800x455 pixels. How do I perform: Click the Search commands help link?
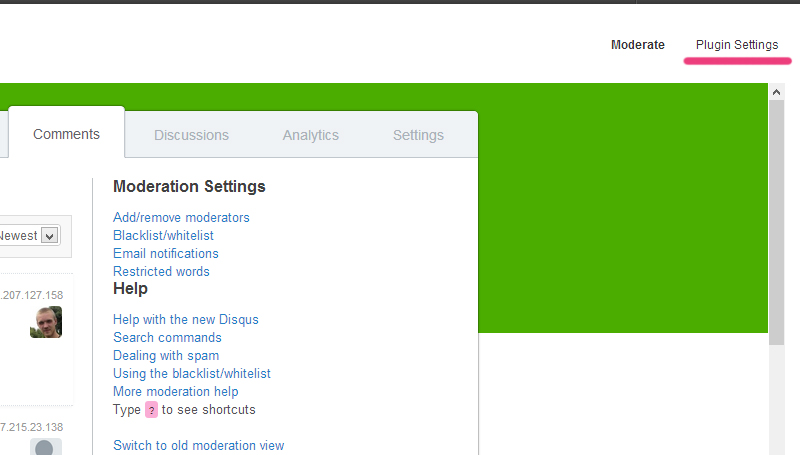click(x=167, y=337)
